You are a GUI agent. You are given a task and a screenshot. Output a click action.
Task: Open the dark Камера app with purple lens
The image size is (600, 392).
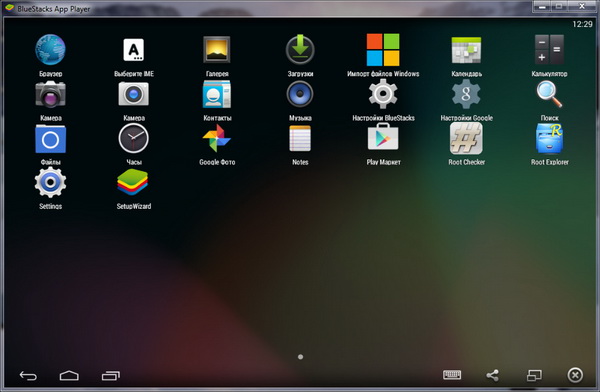tap(50, 94)
